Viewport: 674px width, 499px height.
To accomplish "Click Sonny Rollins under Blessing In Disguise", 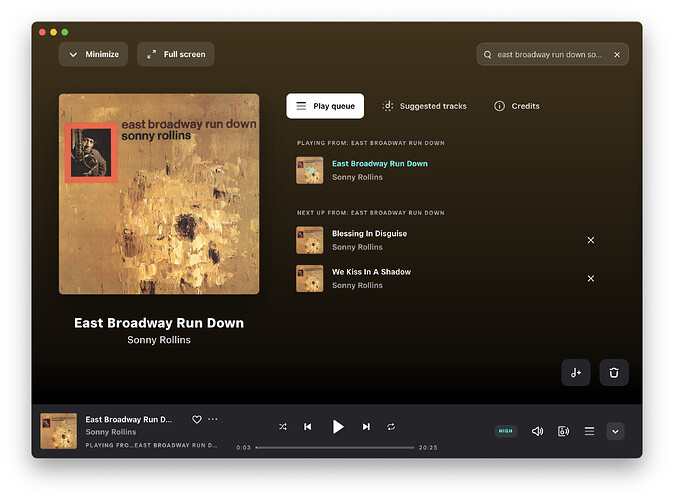I will [357, 247].
